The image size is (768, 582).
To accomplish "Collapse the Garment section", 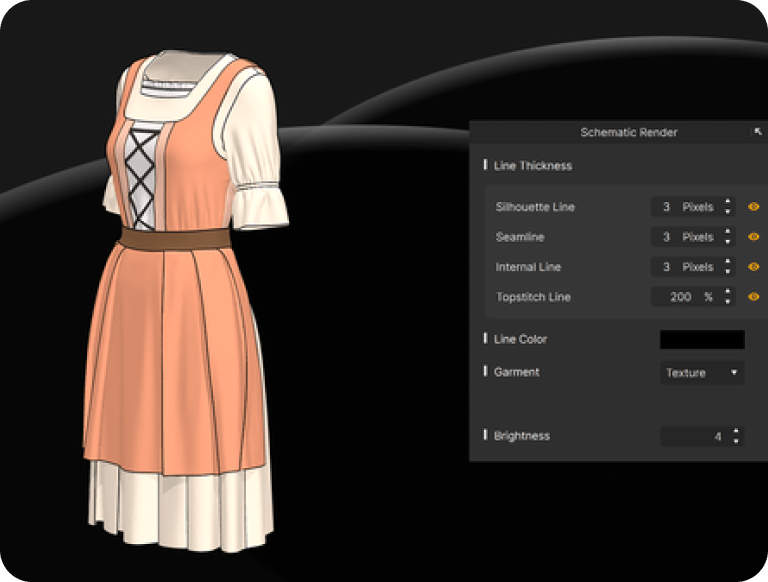I will (x=486, y=372).
